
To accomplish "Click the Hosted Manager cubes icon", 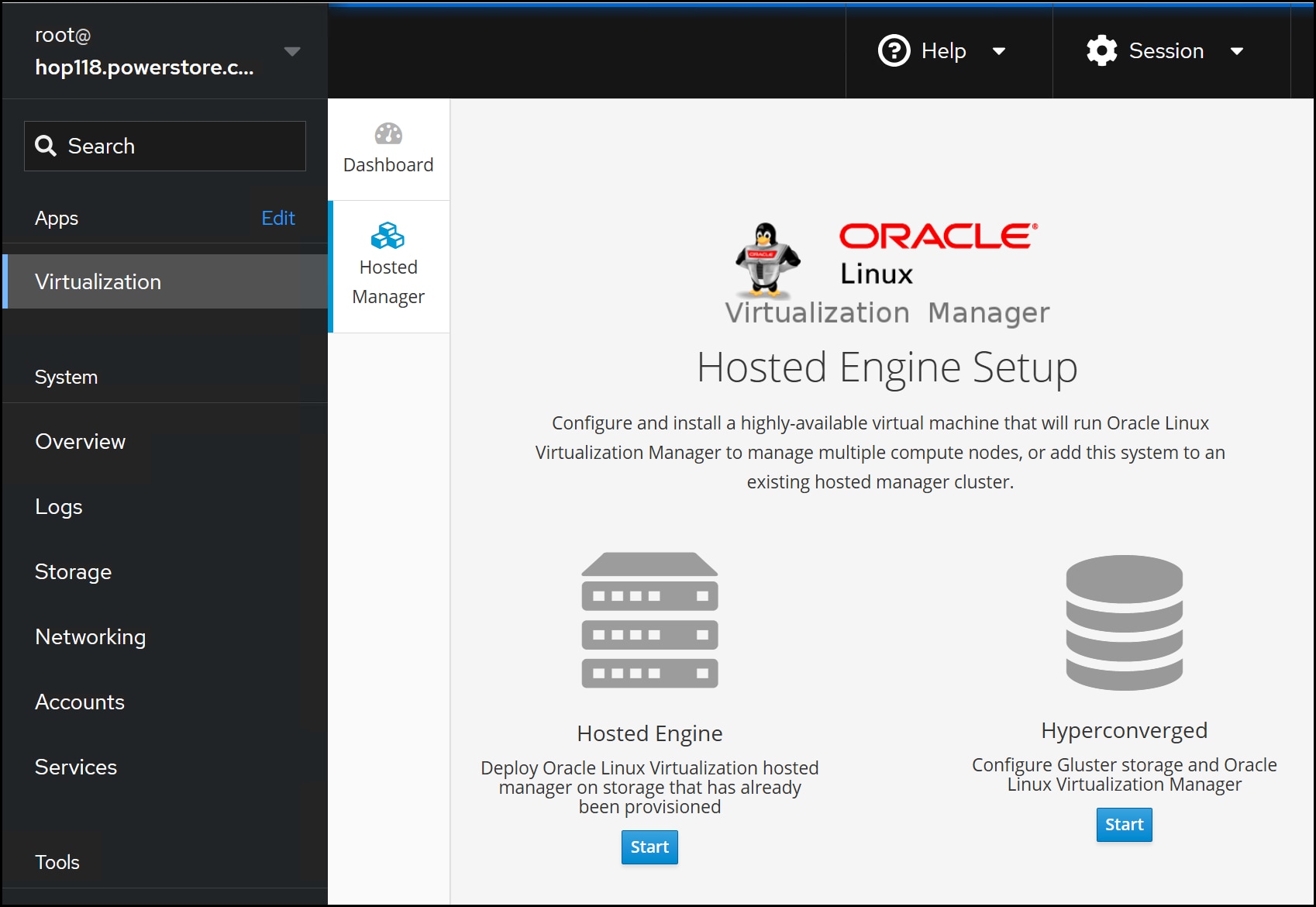I will coord(388,236).
